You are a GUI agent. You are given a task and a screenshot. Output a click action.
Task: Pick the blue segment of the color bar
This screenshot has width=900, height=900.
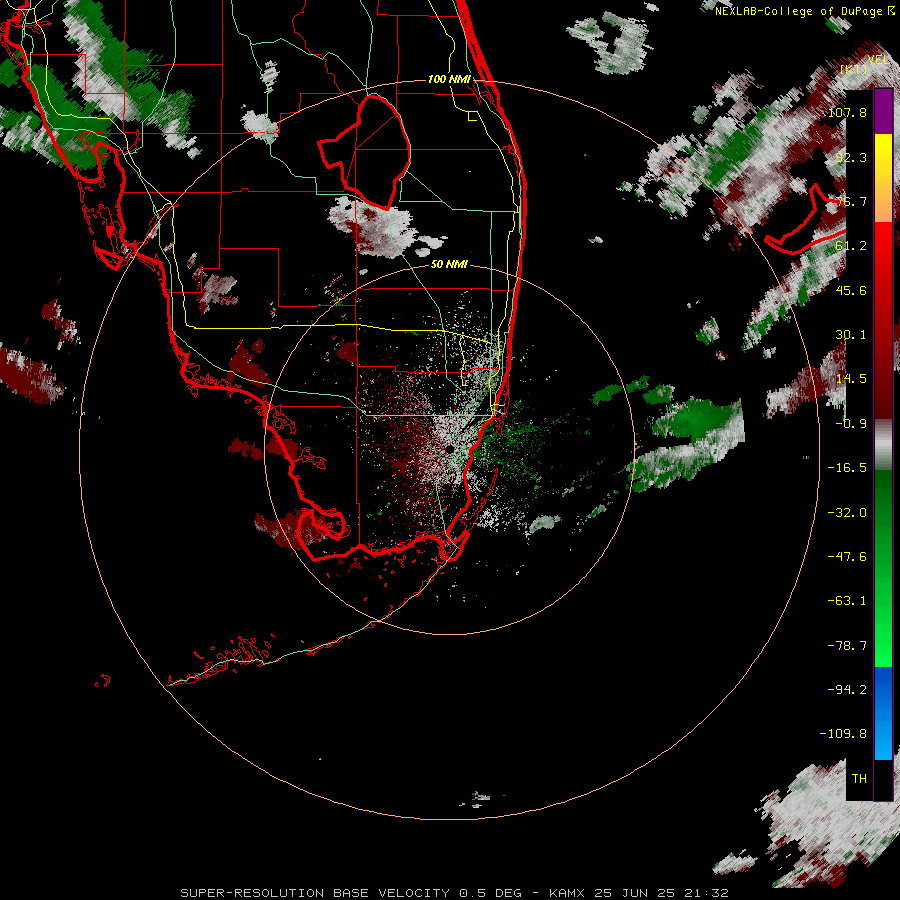pos(883,713)
